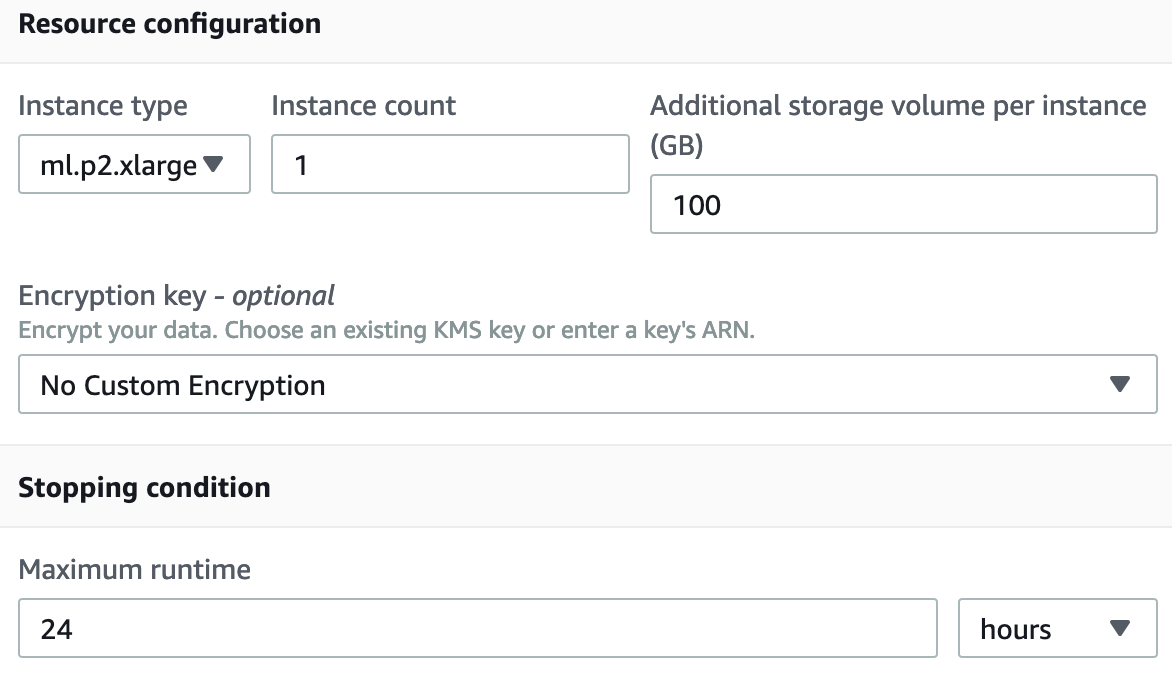Image resolution: width=1172 pixels, height=674 pixels.
Task: Expand the No Custom Encryption dropdown
Action: click(587, 385)
